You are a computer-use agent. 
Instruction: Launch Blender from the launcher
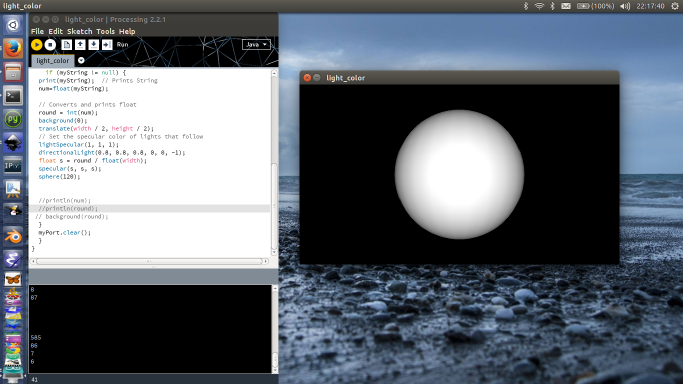click(x=13, y=236)
